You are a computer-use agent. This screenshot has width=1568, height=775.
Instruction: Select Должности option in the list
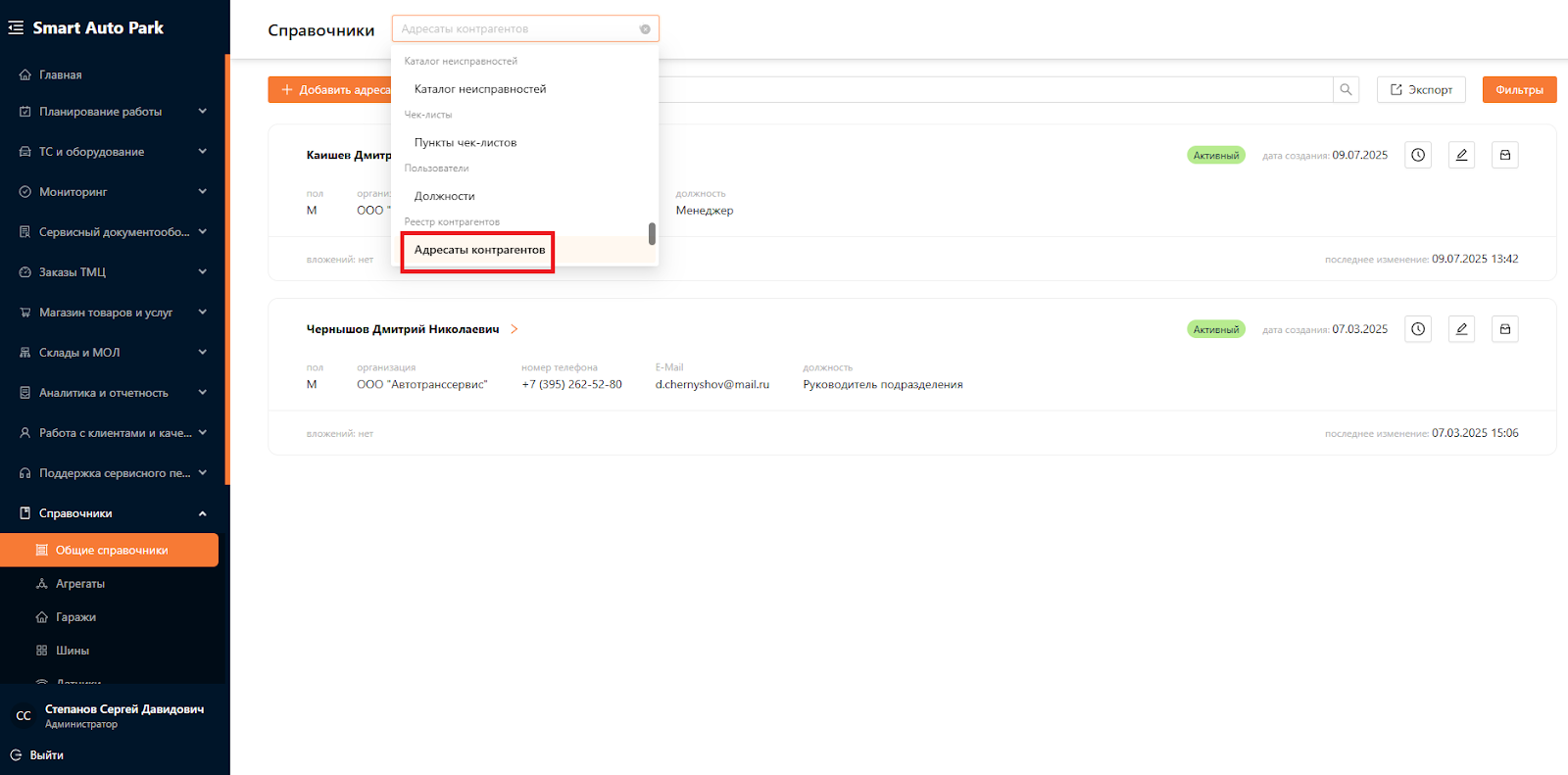[x=444, y=197]
